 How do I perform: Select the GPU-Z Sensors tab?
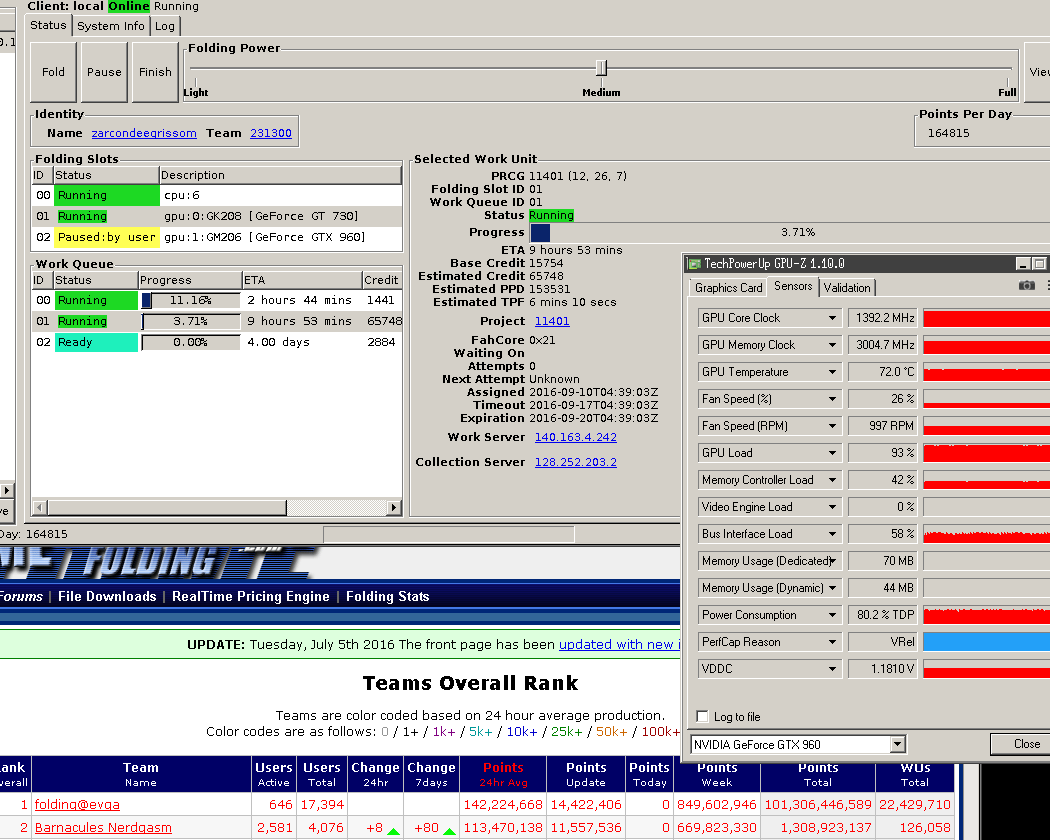793,286
